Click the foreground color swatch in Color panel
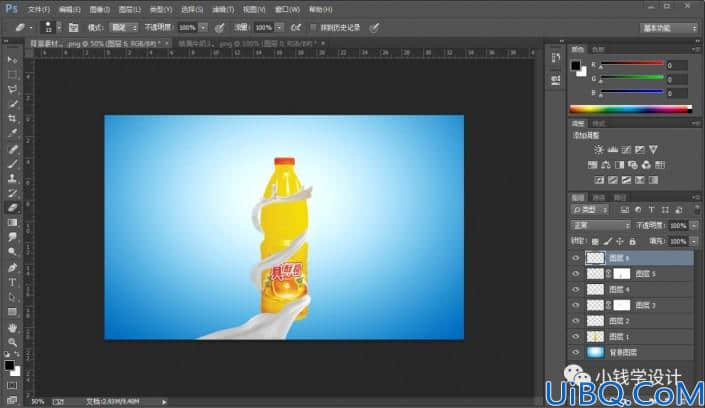This screenshot has height=408, width=705. (x=576, y=66)
